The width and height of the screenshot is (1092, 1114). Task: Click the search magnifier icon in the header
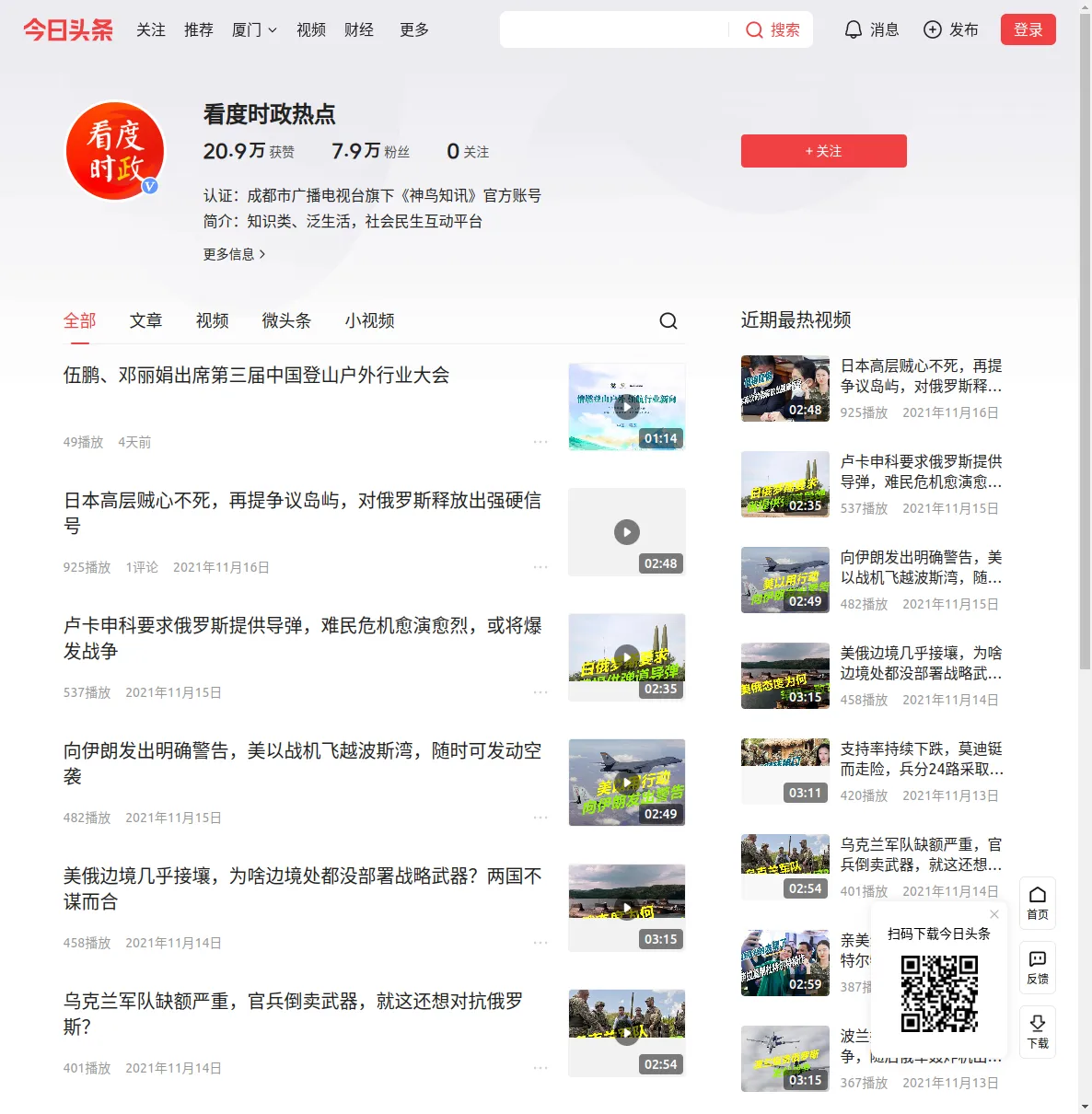[754, 30]
